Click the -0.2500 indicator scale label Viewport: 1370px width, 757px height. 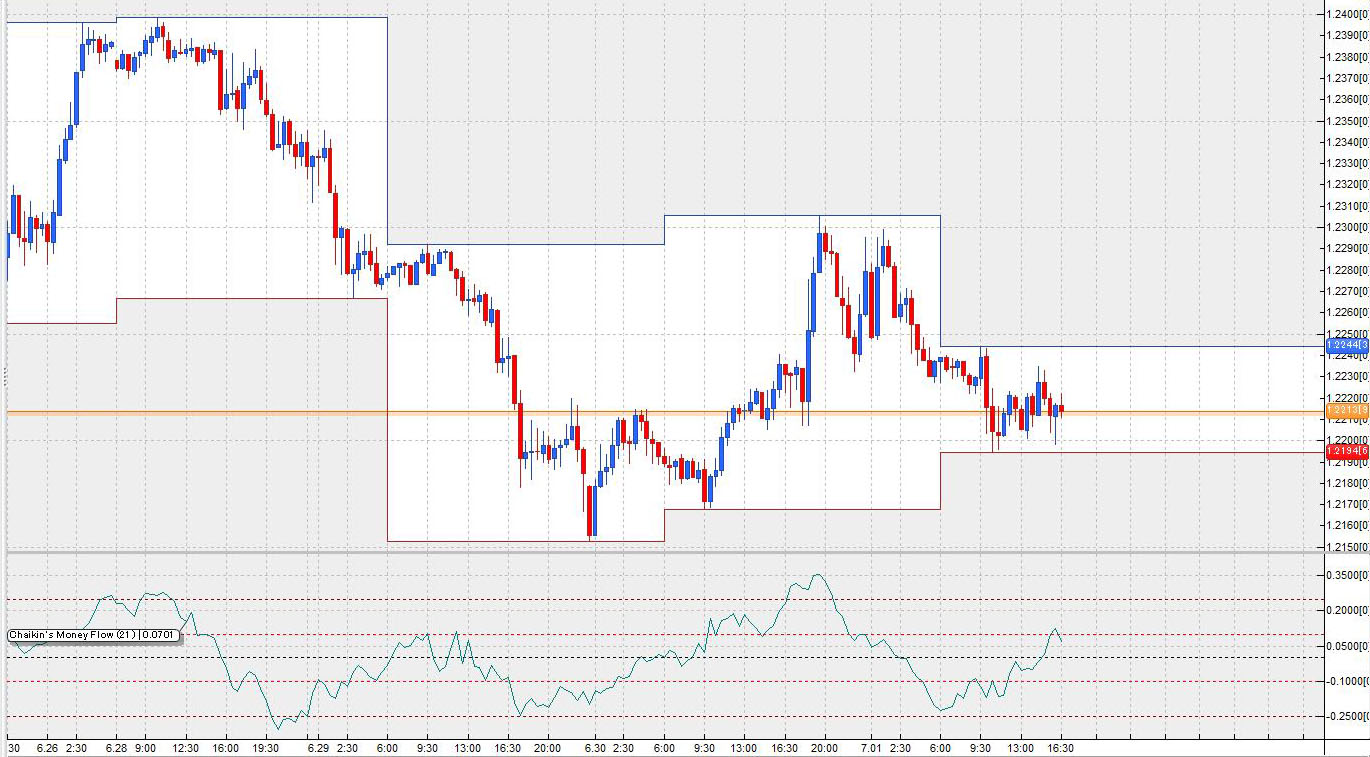tap(1348, 716)
